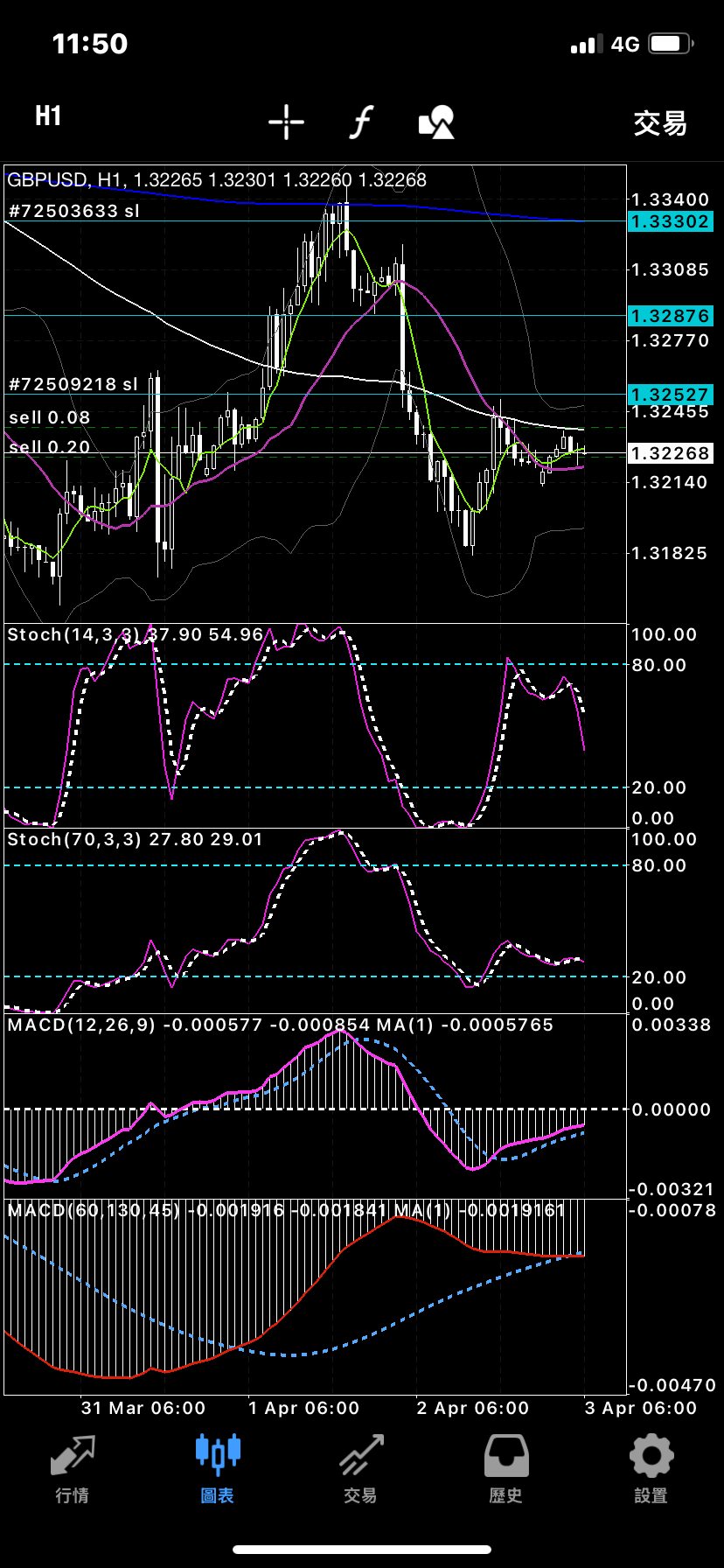Open the 歷史 history inbox tab icon
Image resolution: width=724 pixels, height=1568 pixels.
506,1457
